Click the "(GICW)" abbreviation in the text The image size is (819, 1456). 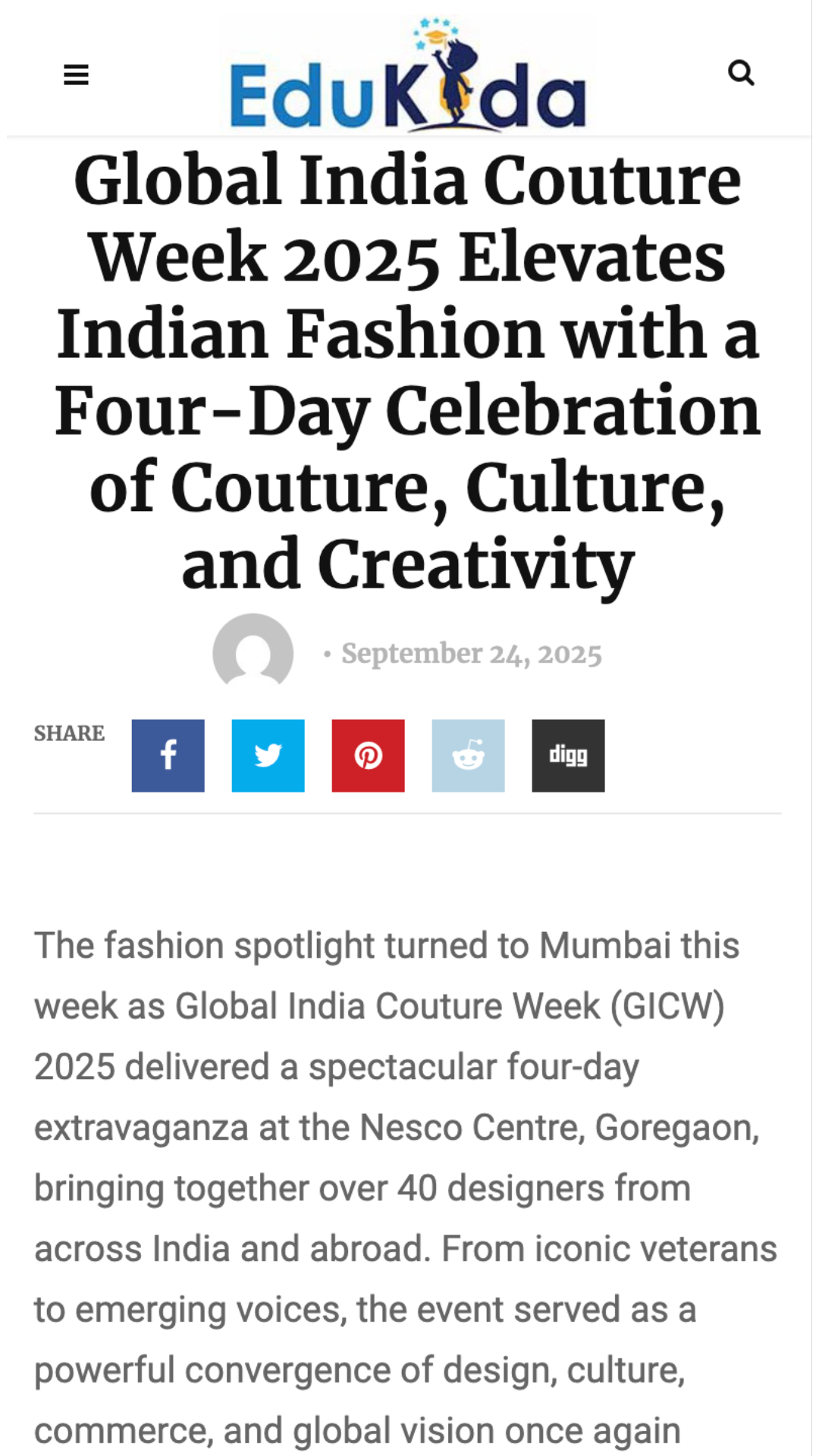[x=667, y=1006]
